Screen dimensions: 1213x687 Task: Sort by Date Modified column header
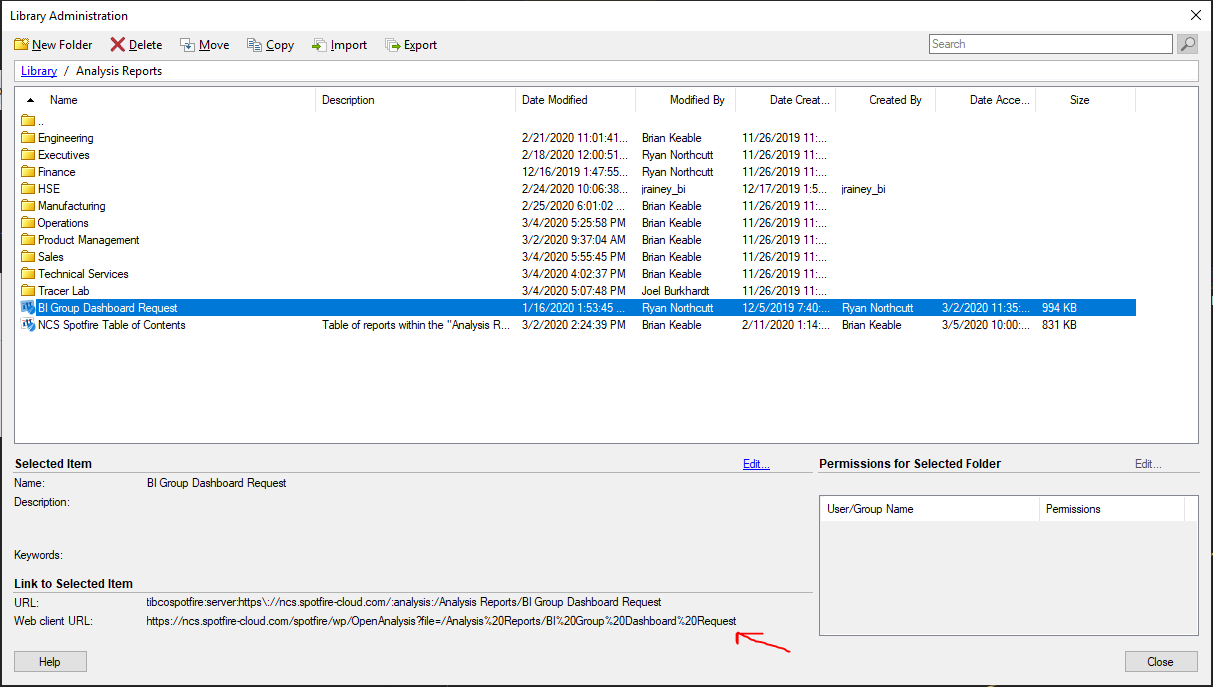pos(554,100)
